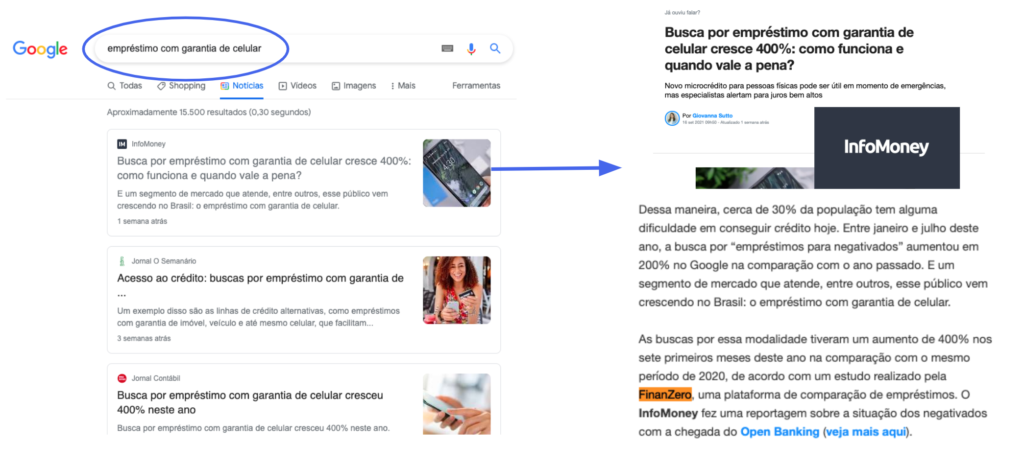
Task: Click the InfoMoney source name in first result
Action: (x=148, y=144)
